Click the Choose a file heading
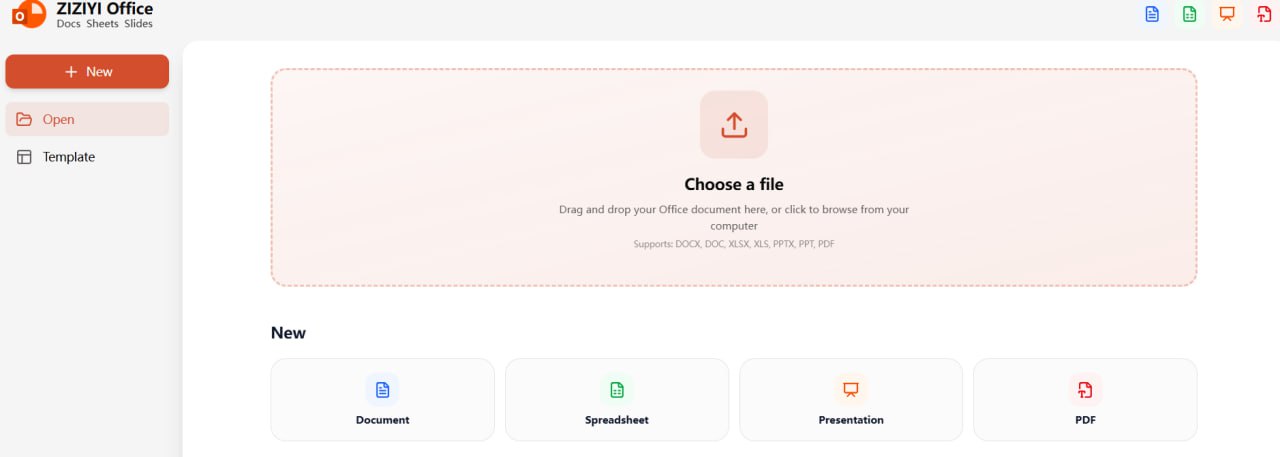 coord(734,184)
